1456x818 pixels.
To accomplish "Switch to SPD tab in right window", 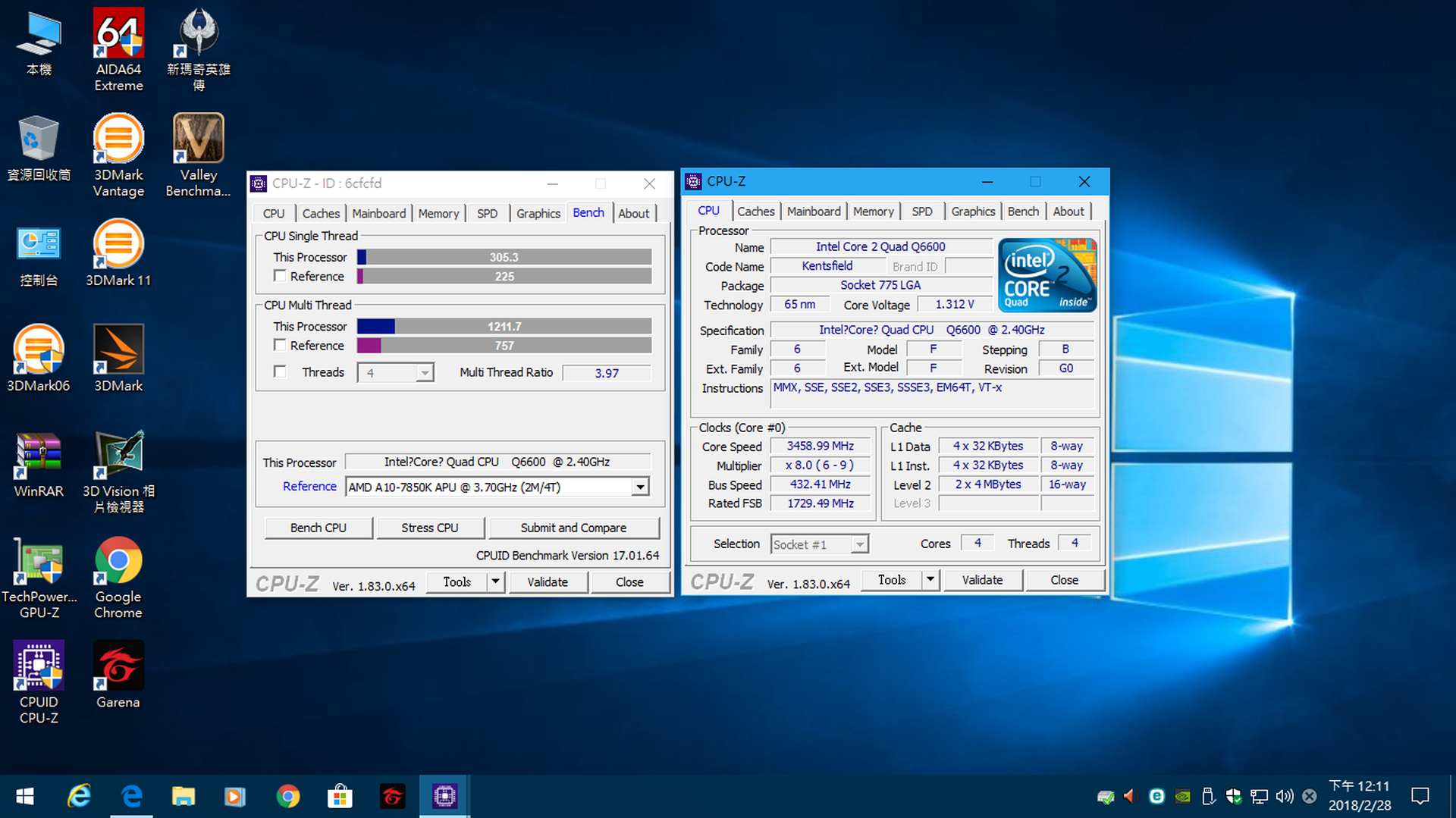I will (922, 212).
